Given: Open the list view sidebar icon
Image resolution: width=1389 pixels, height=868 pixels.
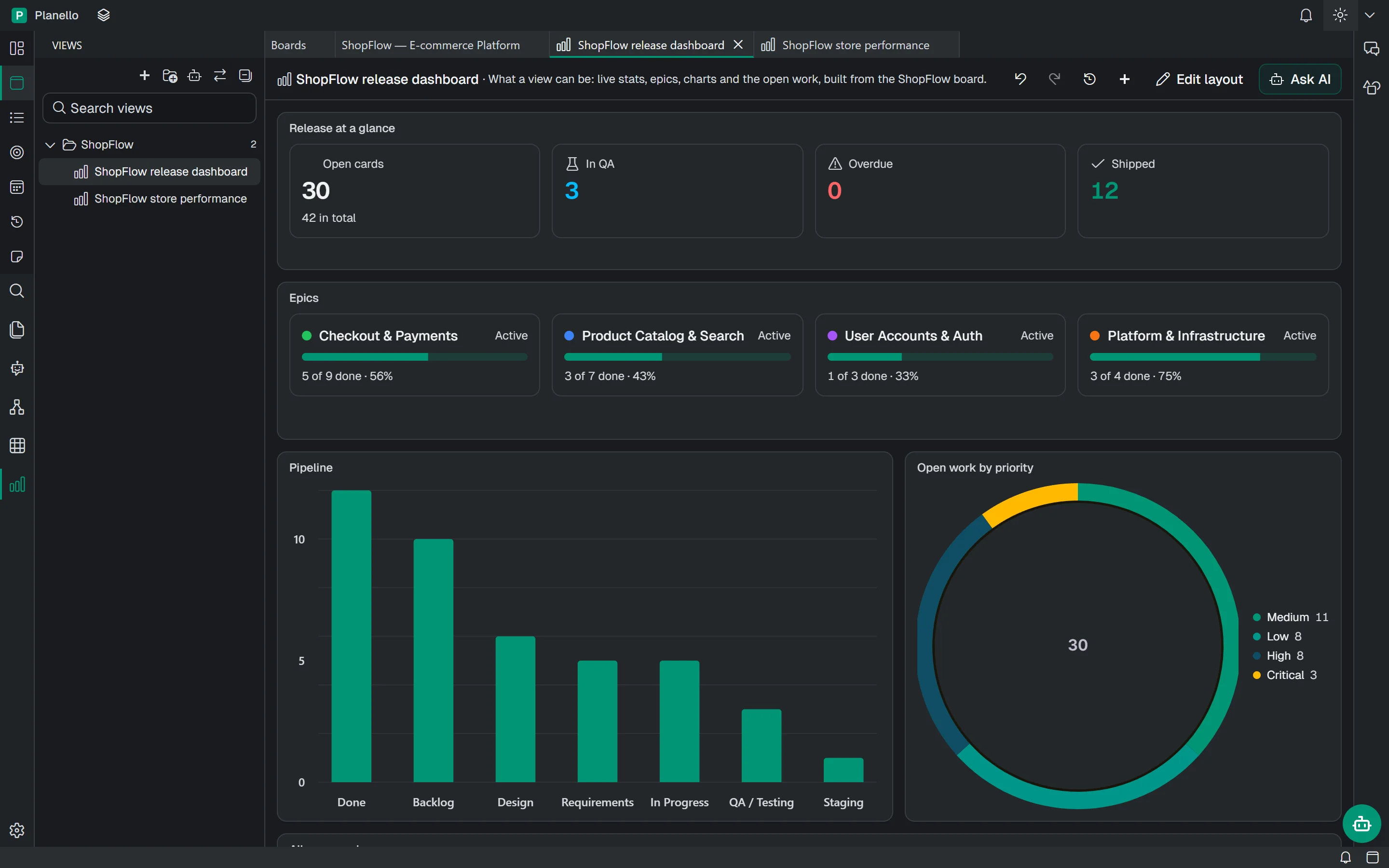Looking at the screenshot, I should pyautogui.click(x=17, y=118).
